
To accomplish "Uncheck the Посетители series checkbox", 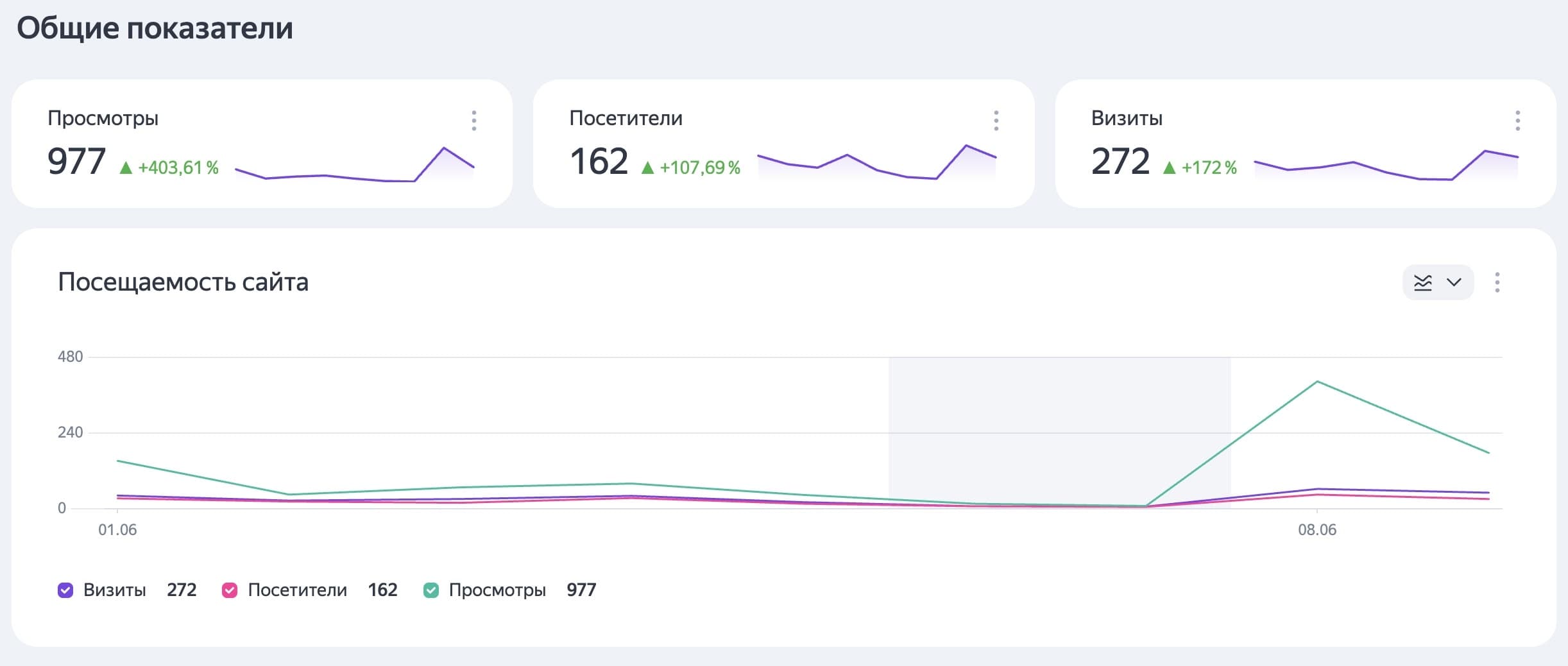I will click(230, 590).
